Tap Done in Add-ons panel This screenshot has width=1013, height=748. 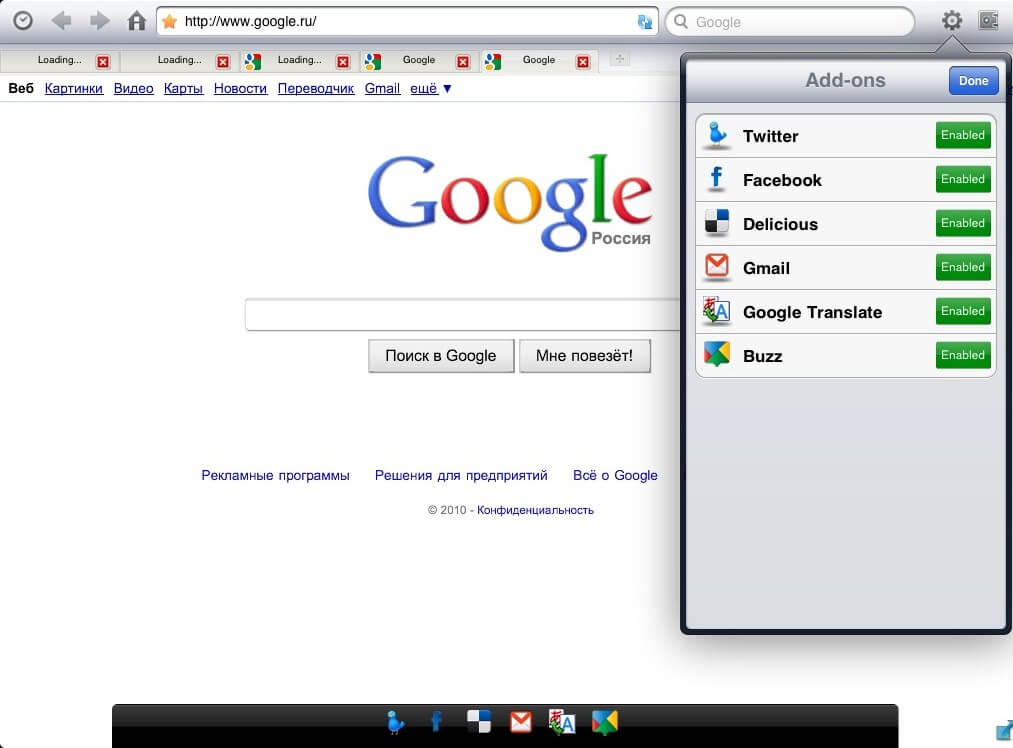coord(973,80)
